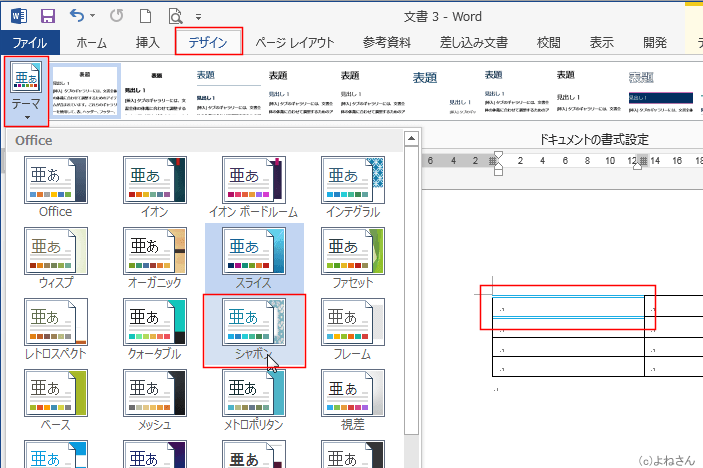Apply the ウィスプ theme
The image size is (703, 468).
tap(56, 258)
